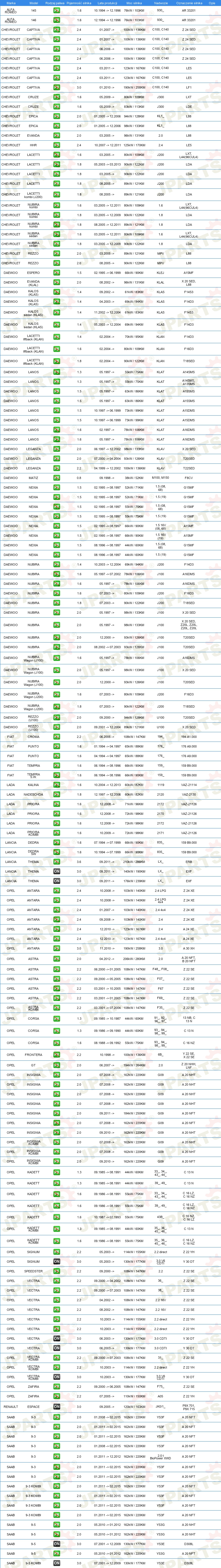
Task: Click power cell 38kW / 52KM
Action: (x=134, y=478)
